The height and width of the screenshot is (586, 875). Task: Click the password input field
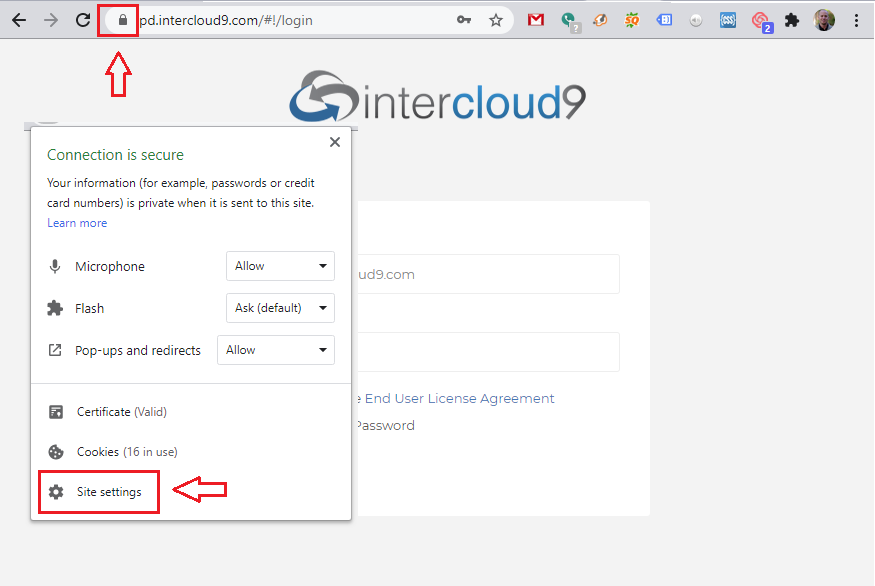[488, 352]
